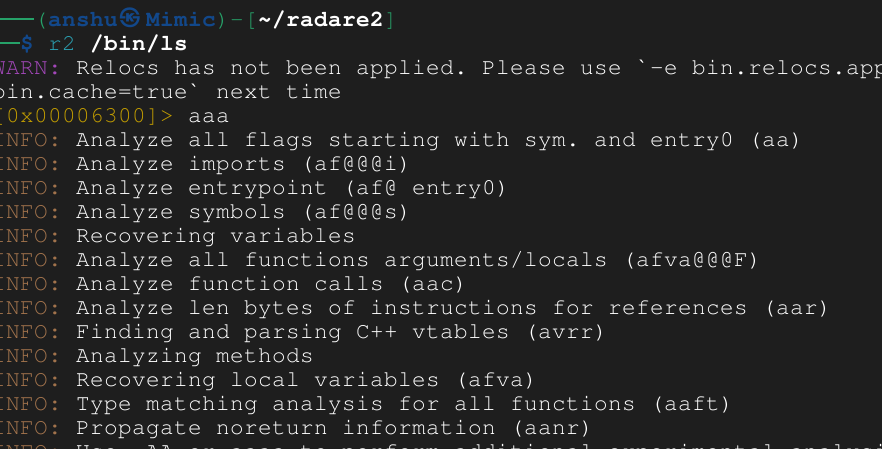Click the dollar sign prompt symbol
This screenshot has width=882, height=449.
[x=27, y=43]
